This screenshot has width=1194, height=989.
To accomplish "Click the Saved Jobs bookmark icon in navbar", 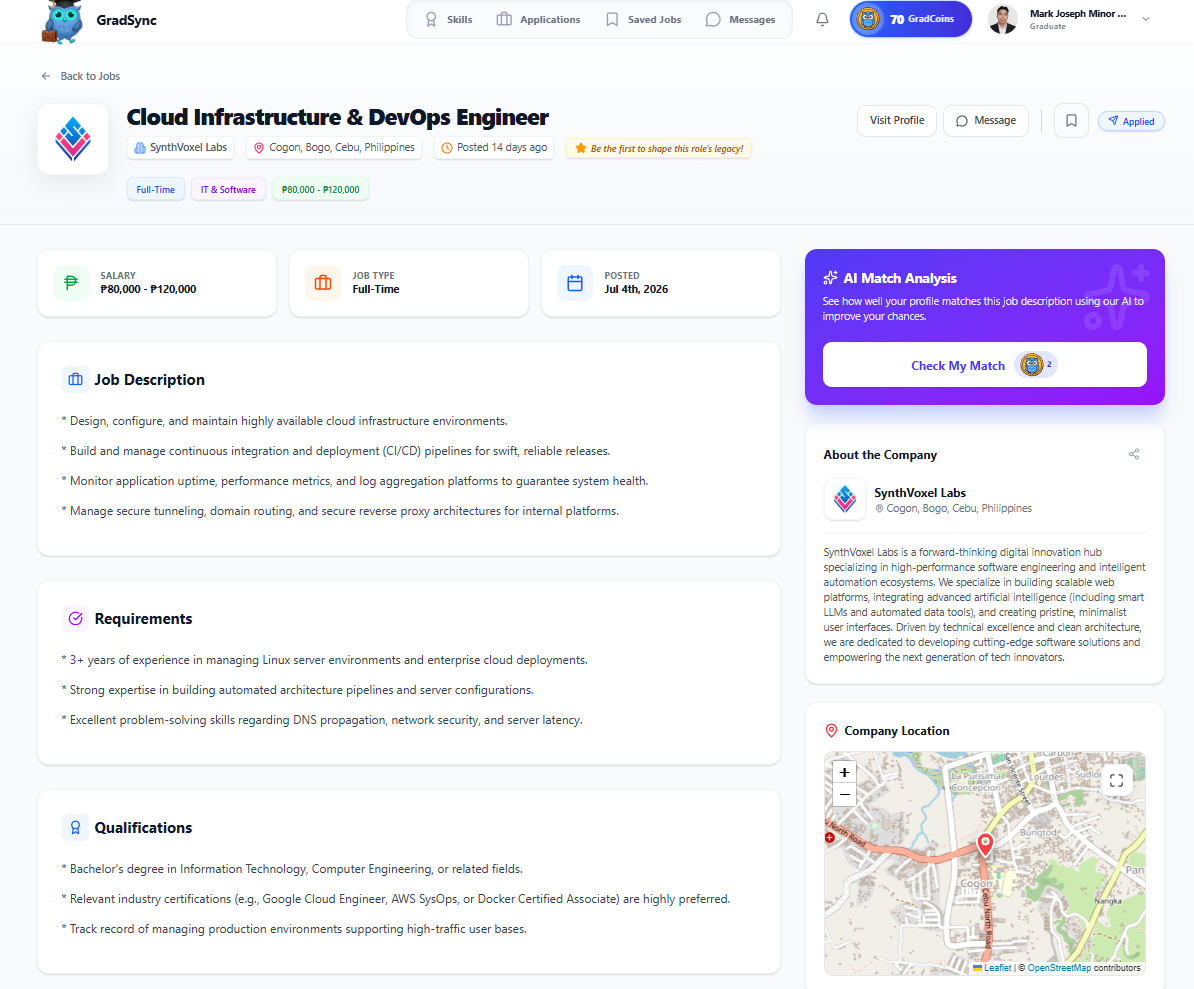I will coord(612,20).
